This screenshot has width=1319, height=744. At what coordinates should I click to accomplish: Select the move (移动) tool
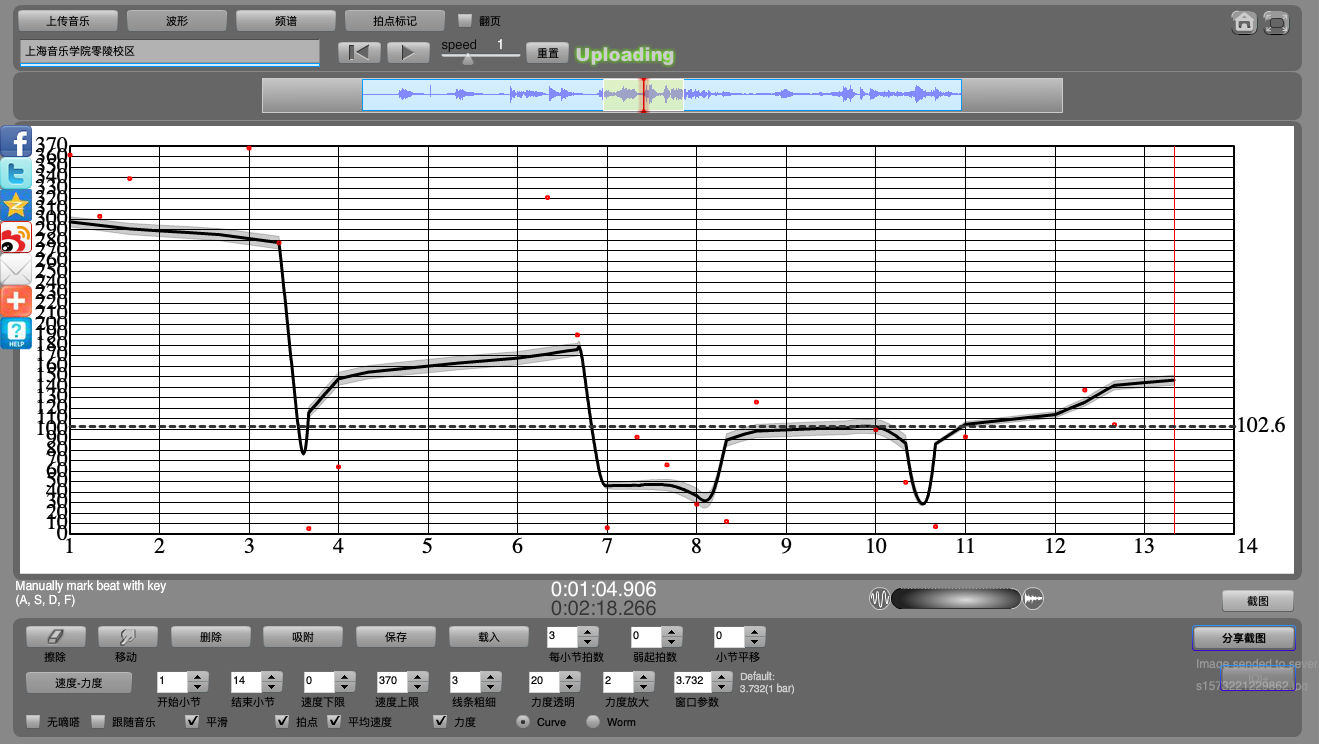click(x=126, y=636)
